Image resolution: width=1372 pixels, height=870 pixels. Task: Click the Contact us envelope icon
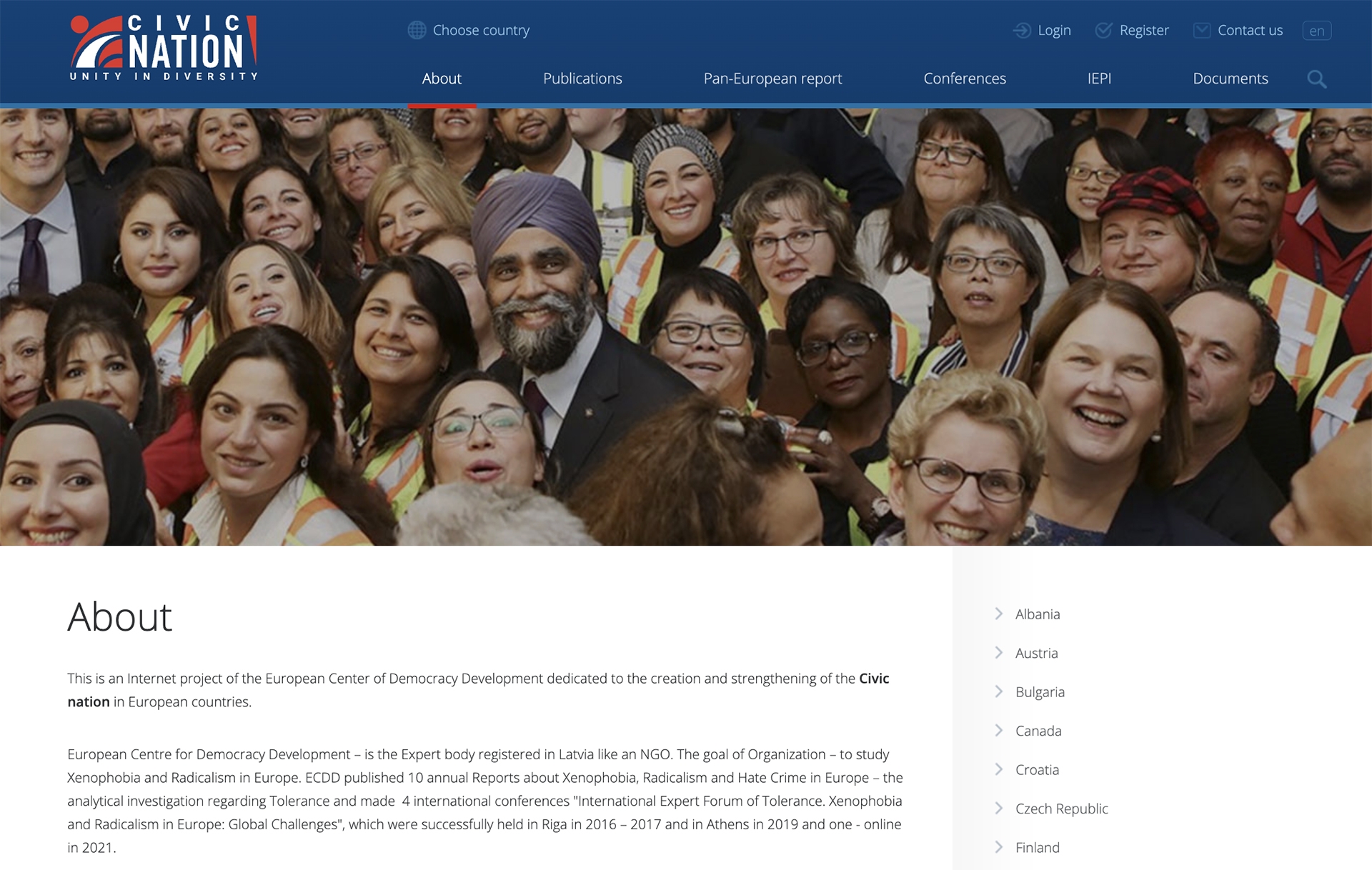click(1202, 30)
